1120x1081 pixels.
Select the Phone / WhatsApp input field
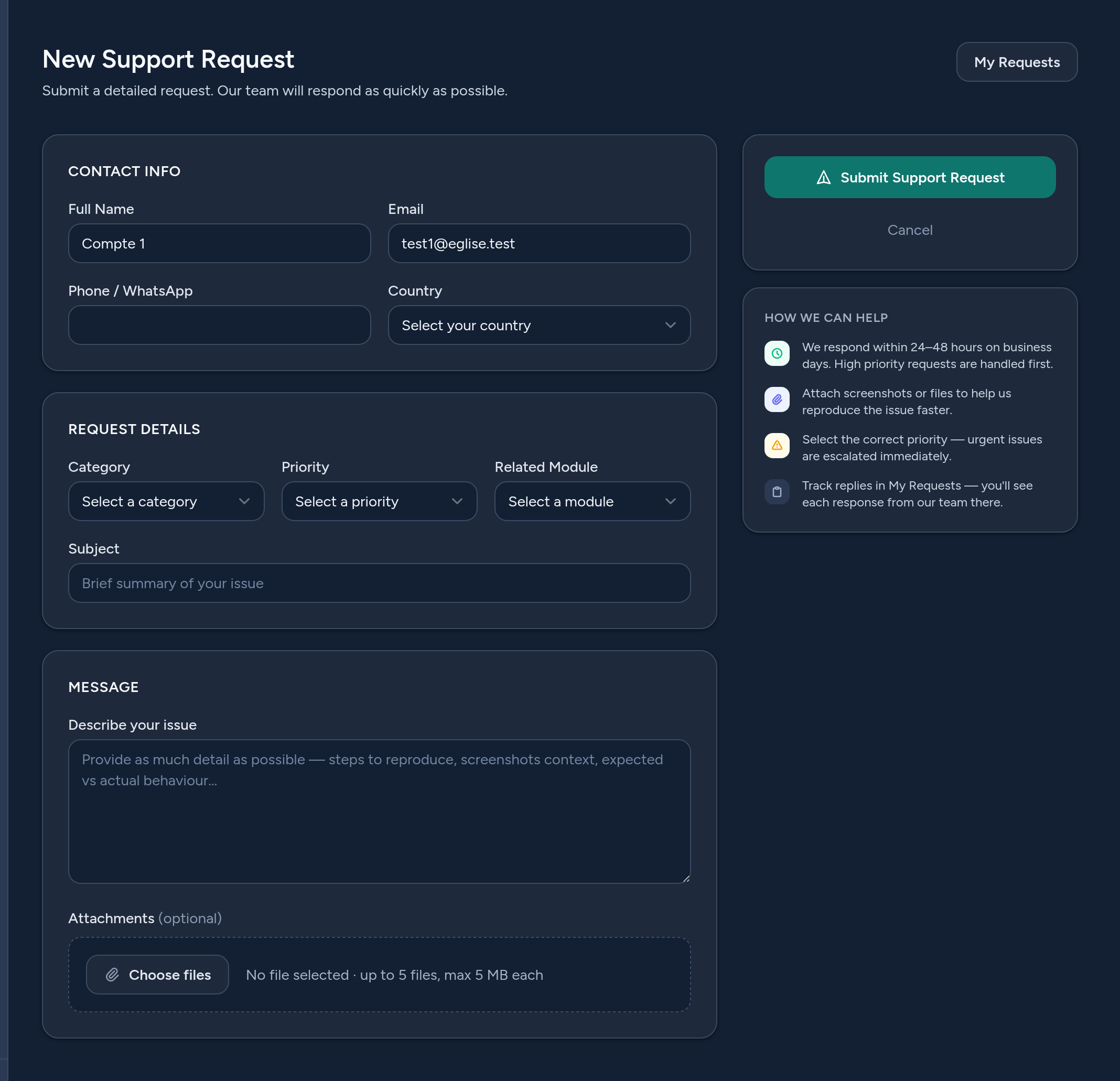(219, 325)
